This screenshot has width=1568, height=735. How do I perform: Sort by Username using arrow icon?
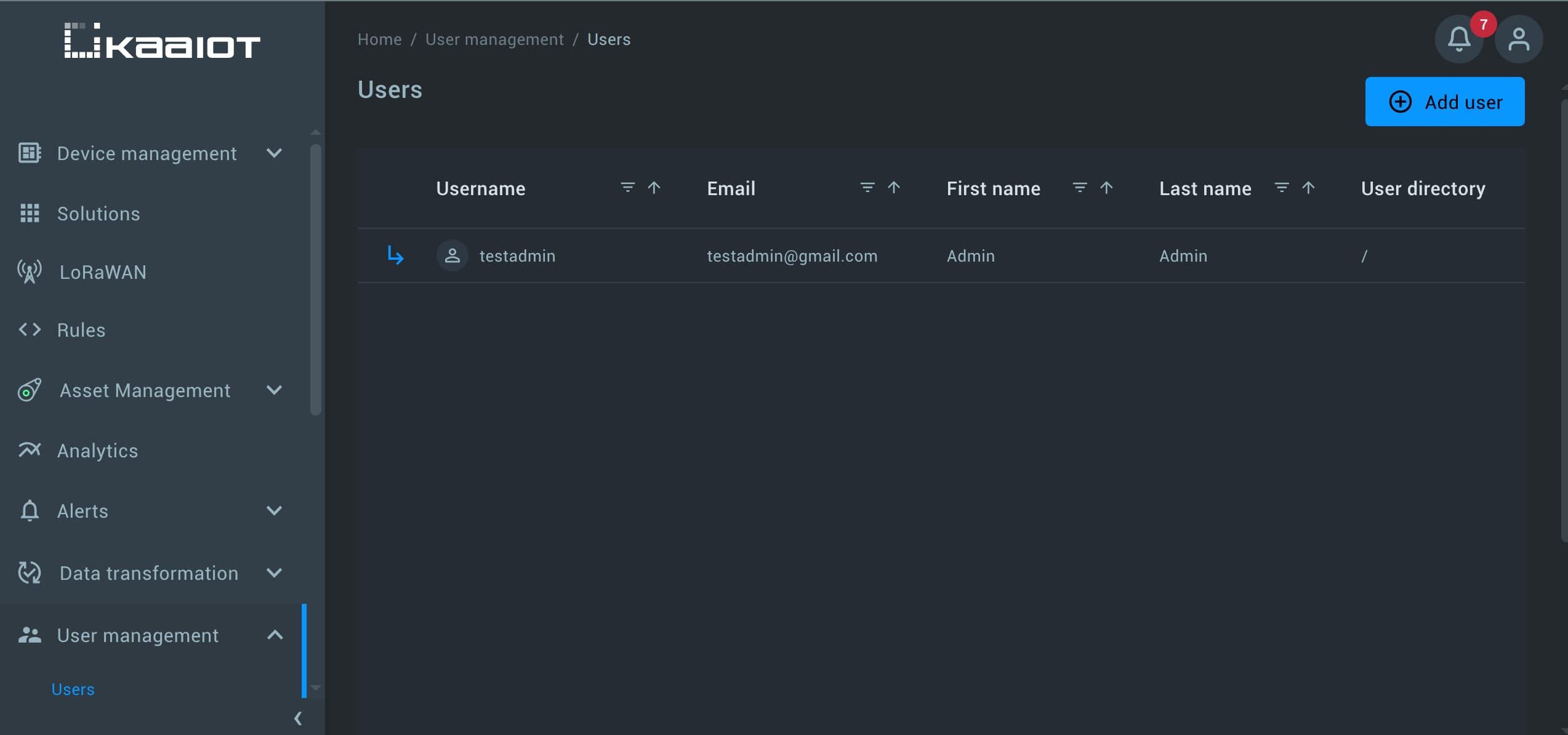click(x=654, y=187)
